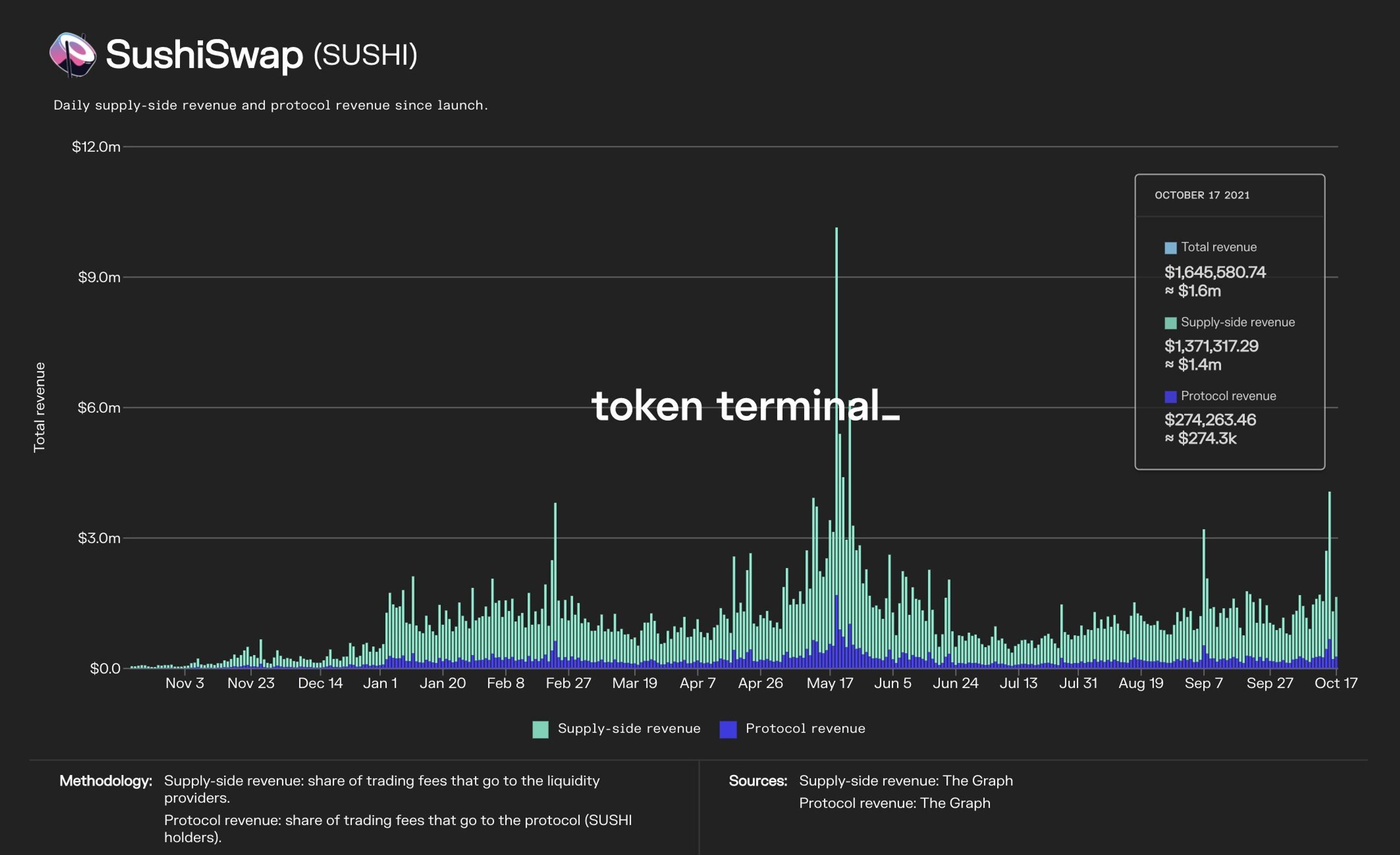The height and width of the screenshot is (855, 1400).
Task: Toggle Protocol revenue legend swatch
Action: click(728, 729)
